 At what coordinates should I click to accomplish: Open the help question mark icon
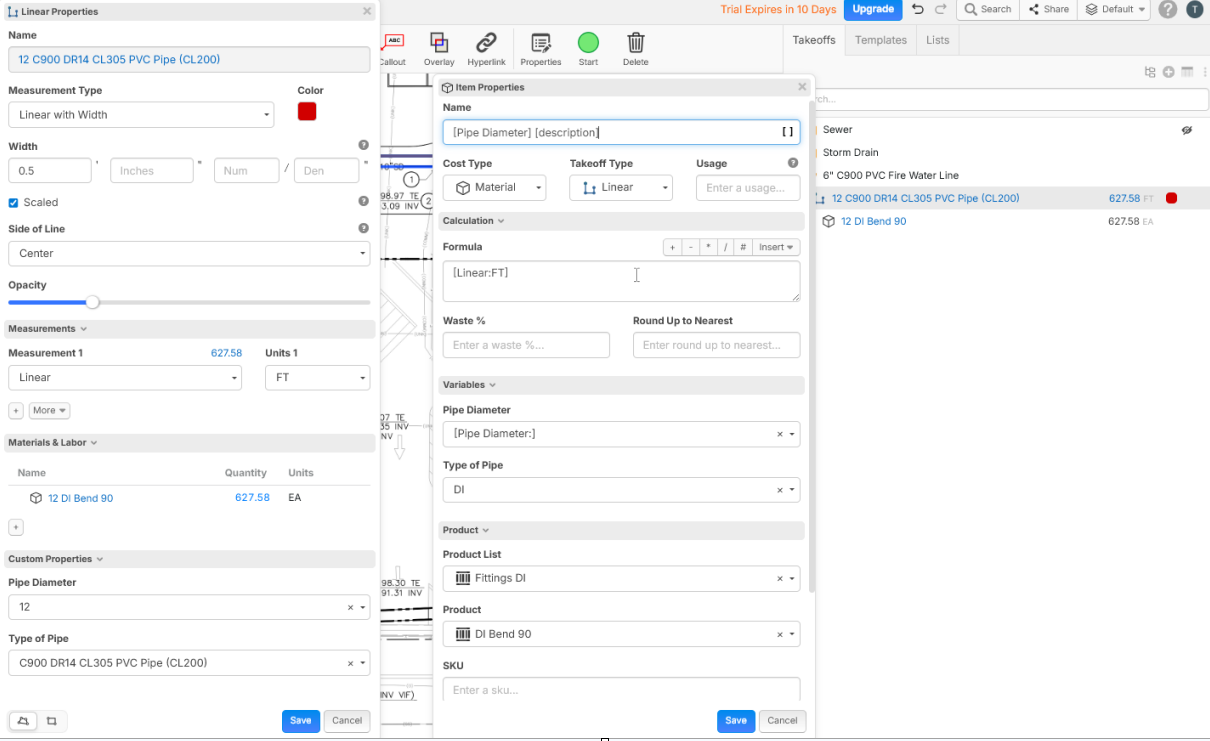coord(1167,9)
